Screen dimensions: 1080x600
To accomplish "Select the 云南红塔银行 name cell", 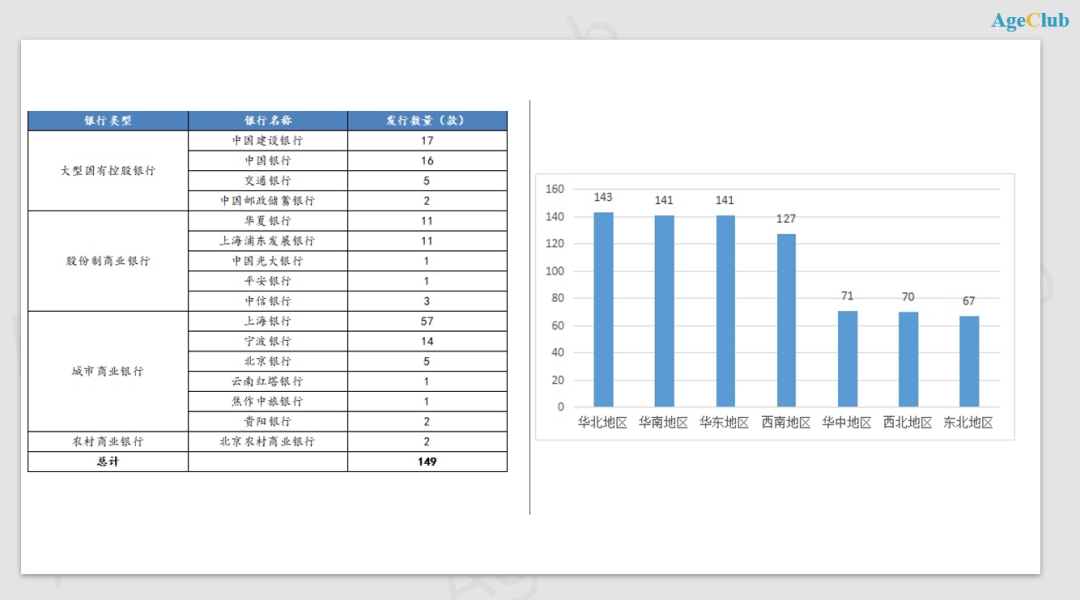I will pyautogui.click(x=268, y=381).
